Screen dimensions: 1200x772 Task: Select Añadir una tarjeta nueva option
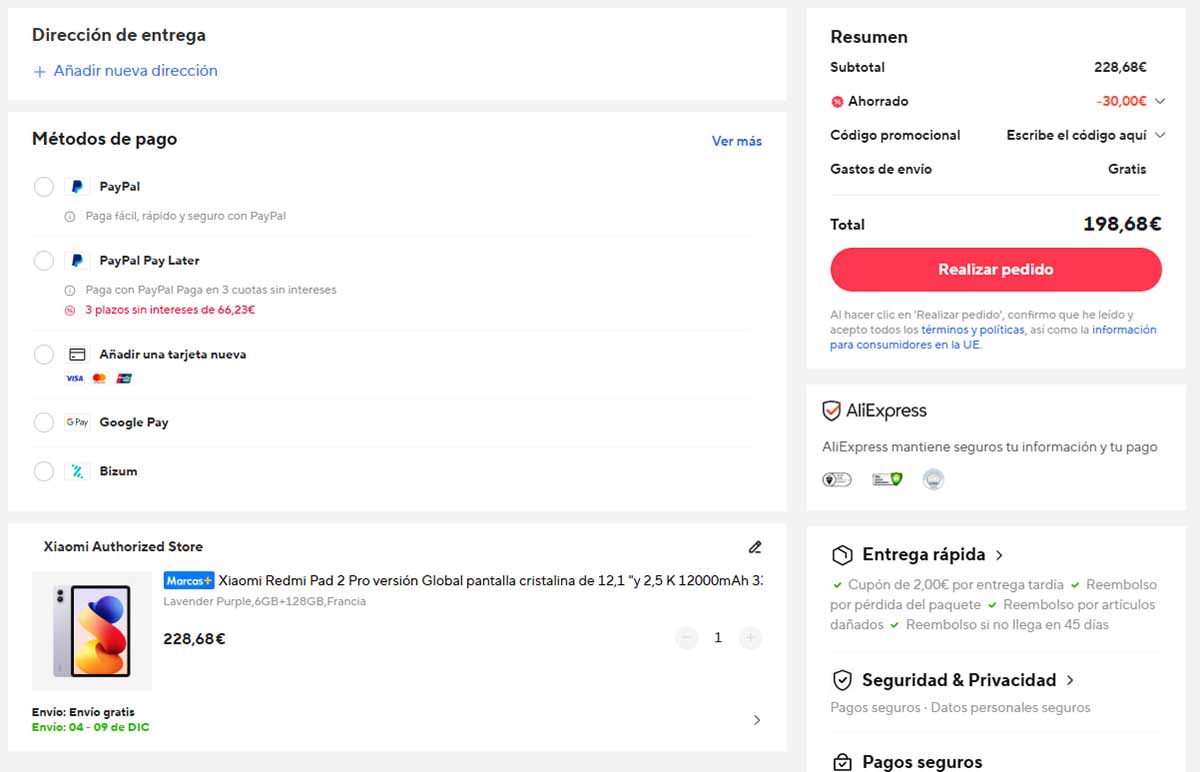tap(43, 354)
